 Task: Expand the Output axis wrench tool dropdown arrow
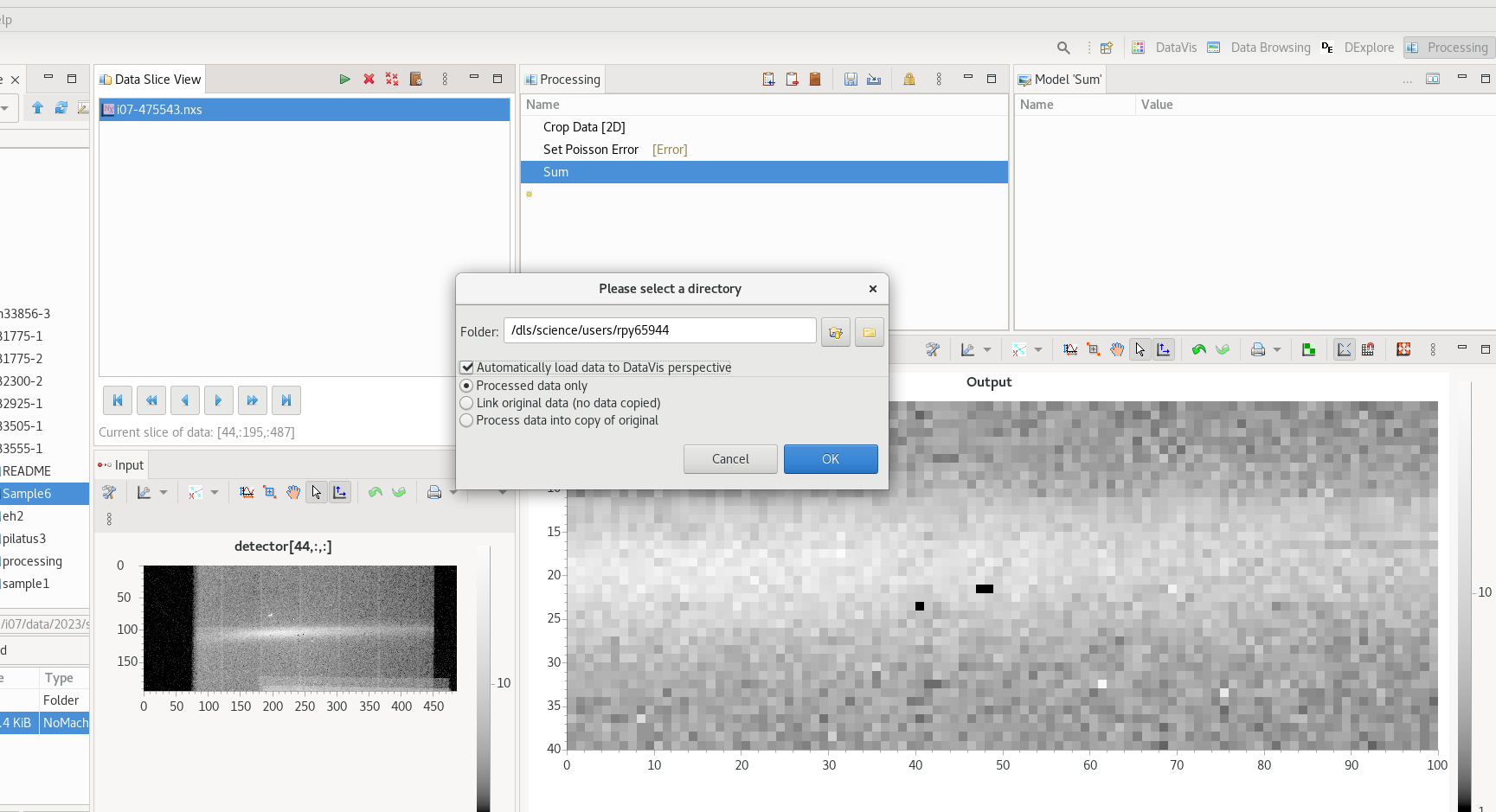pos(987,349)
